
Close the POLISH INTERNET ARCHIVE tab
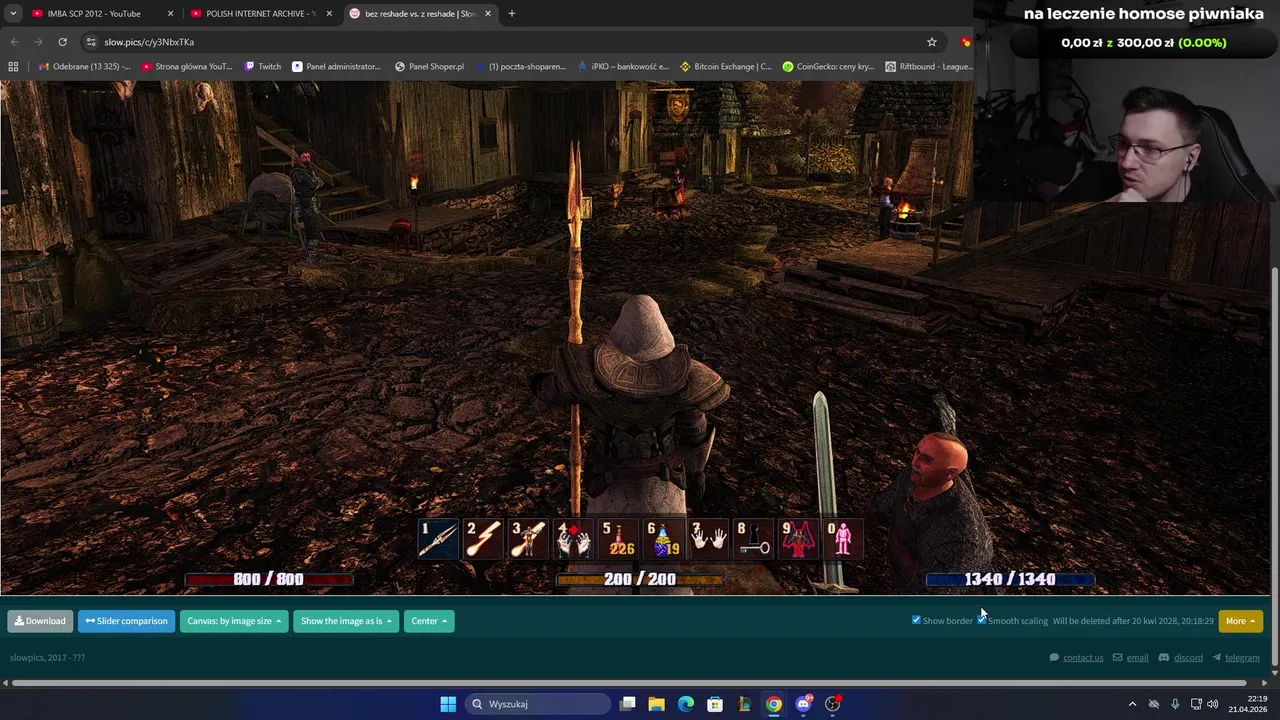(x=329, y=14)
